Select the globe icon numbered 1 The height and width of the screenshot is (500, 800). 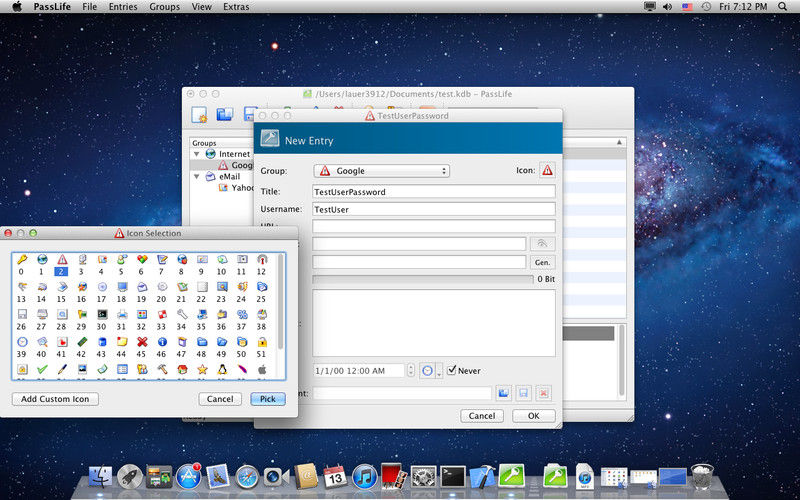[x=42, y=259]
